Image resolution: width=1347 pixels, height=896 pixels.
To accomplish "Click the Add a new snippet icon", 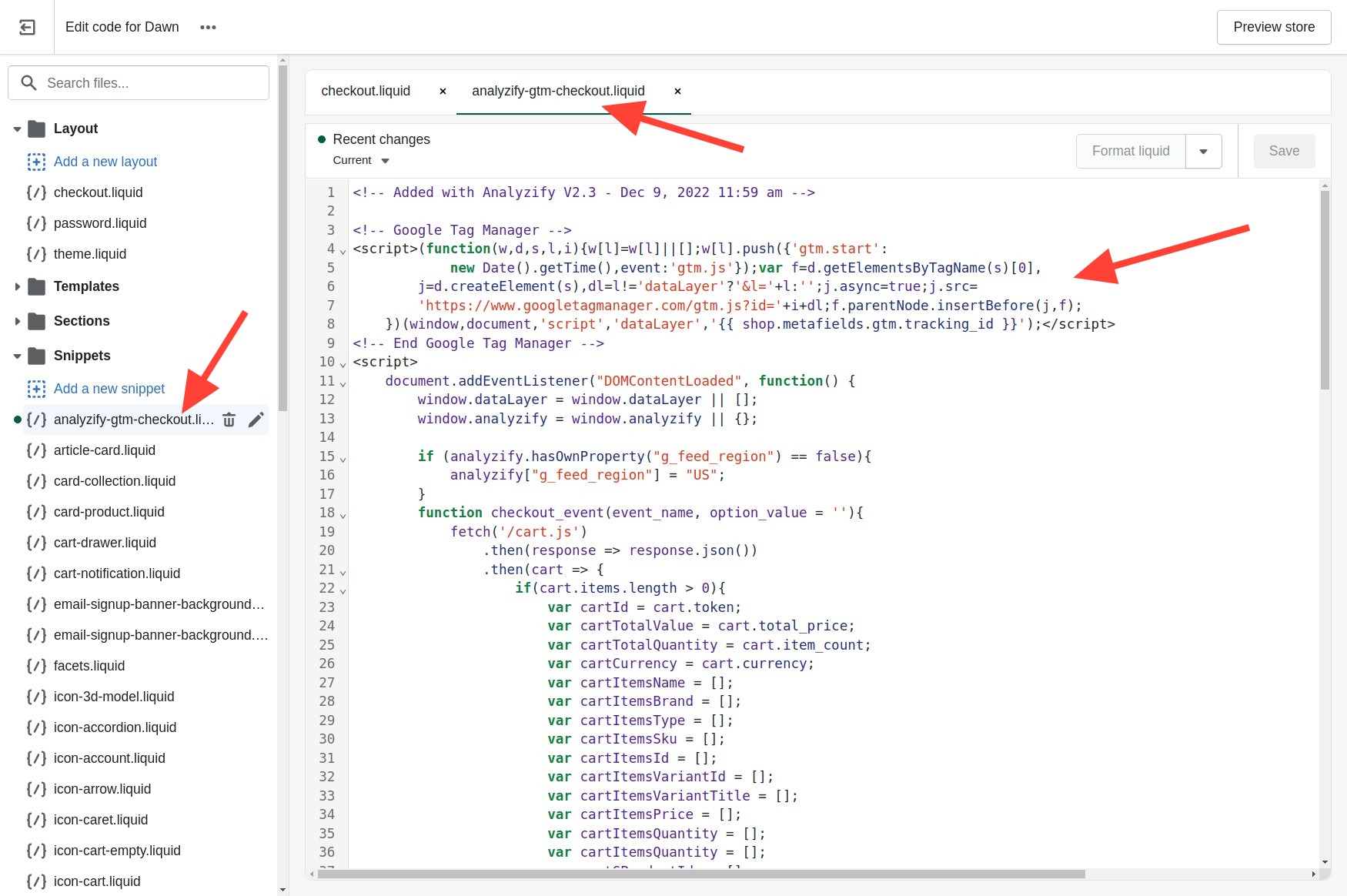I will (x=36, y=389).
